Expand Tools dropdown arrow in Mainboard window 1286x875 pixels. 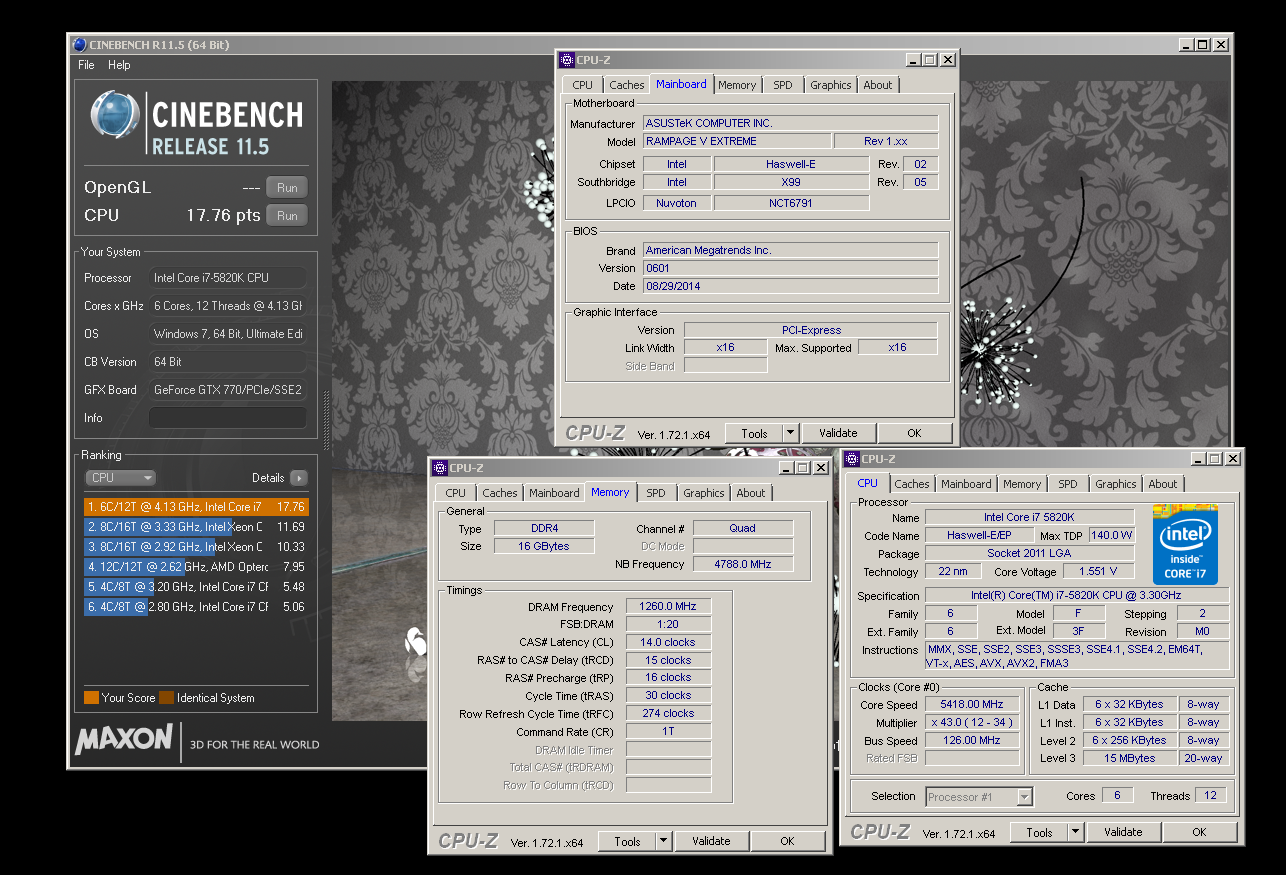click(x=790, y=433)
